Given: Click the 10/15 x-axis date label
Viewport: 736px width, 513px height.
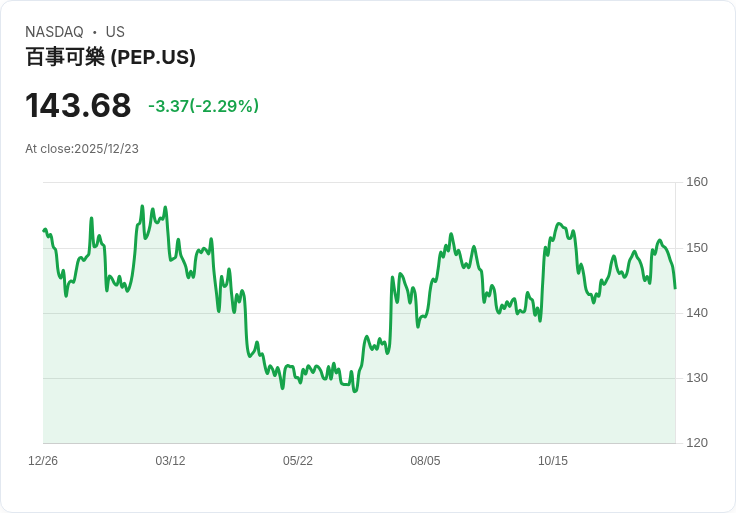Looking at the screenshot, I should tap(552, 460).
